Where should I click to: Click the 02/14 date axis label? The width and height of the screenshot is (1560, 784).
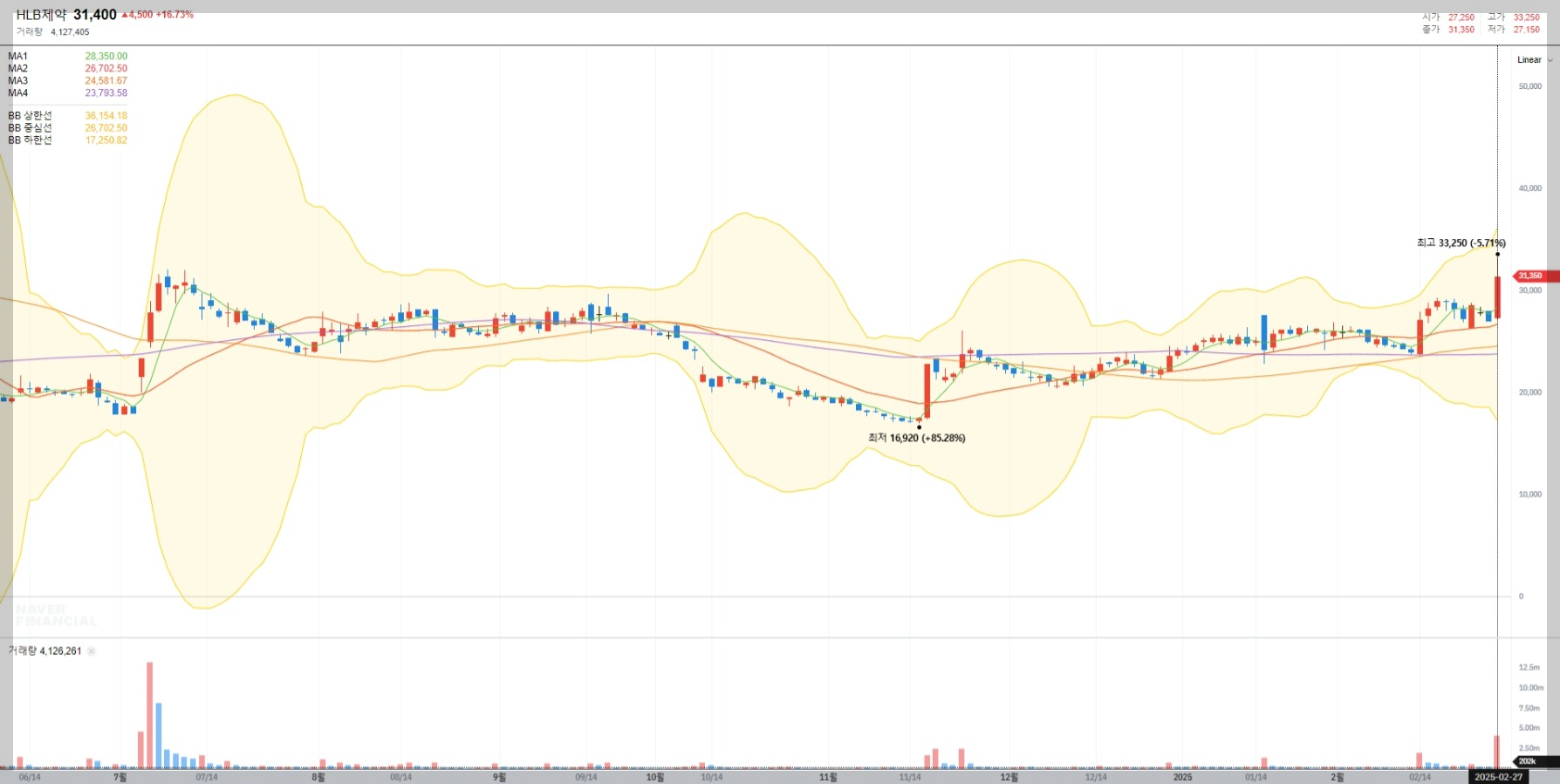[x=1420, y=777]
